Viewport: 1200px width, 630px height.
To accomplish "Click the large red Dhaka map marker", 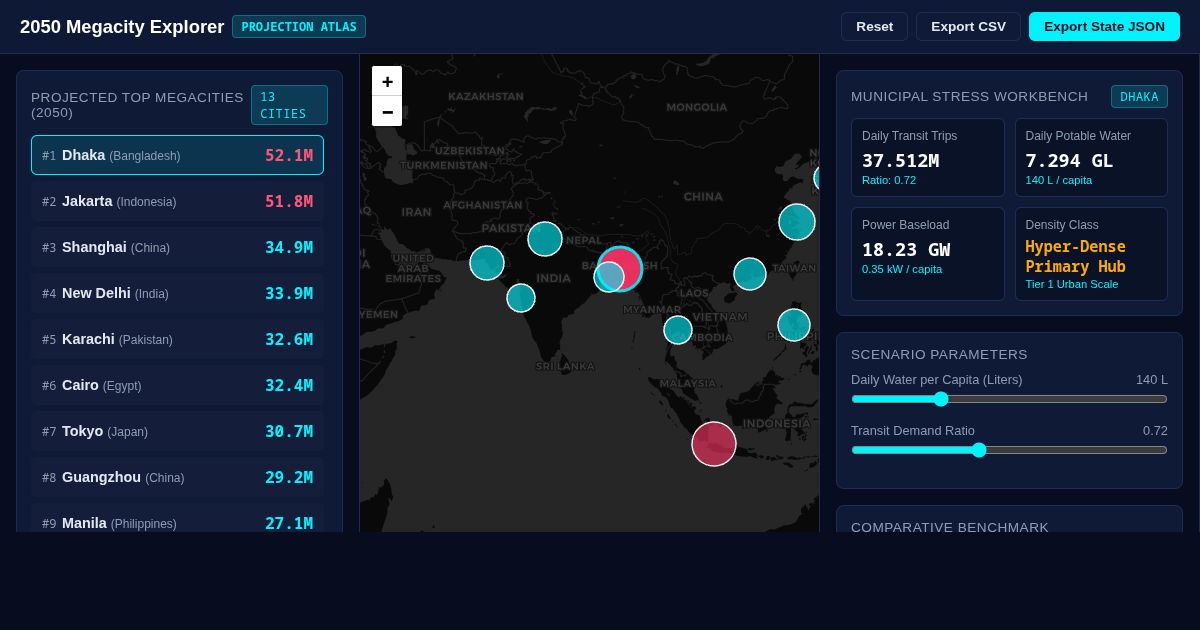I will tap(620, 269).
